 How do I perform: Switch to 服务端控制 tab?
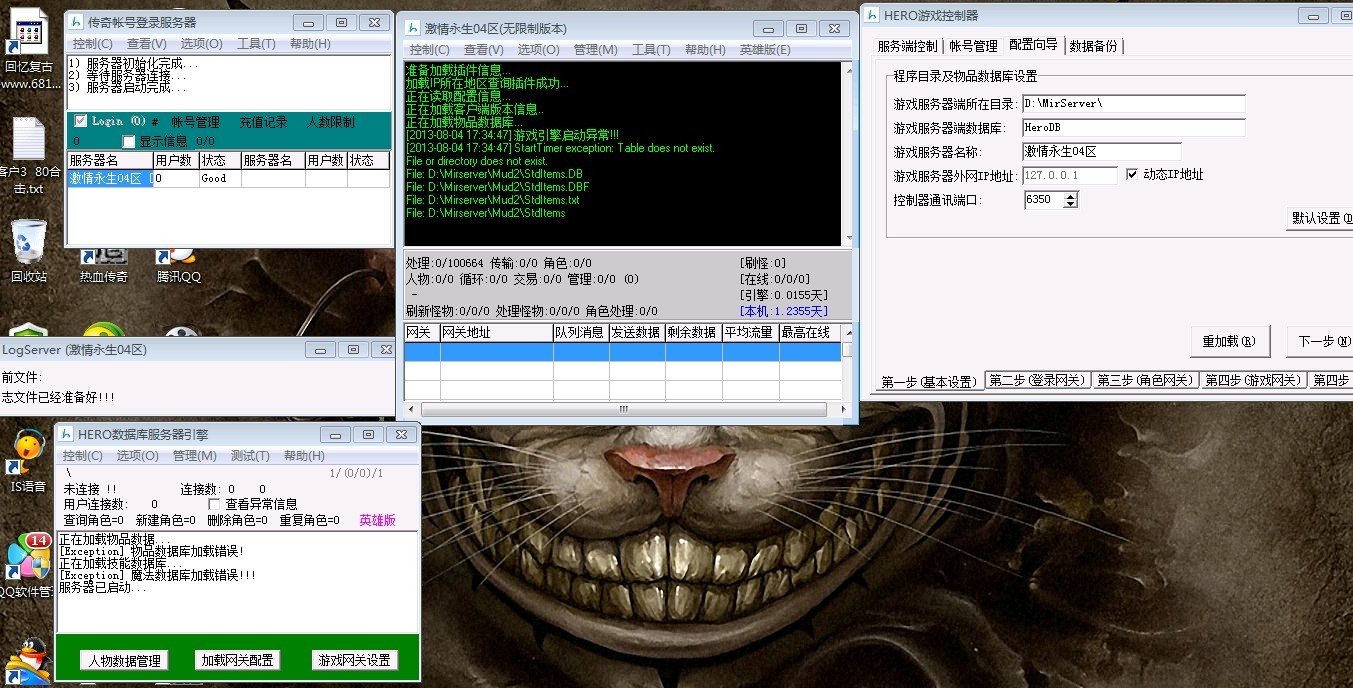click(908, 46)
